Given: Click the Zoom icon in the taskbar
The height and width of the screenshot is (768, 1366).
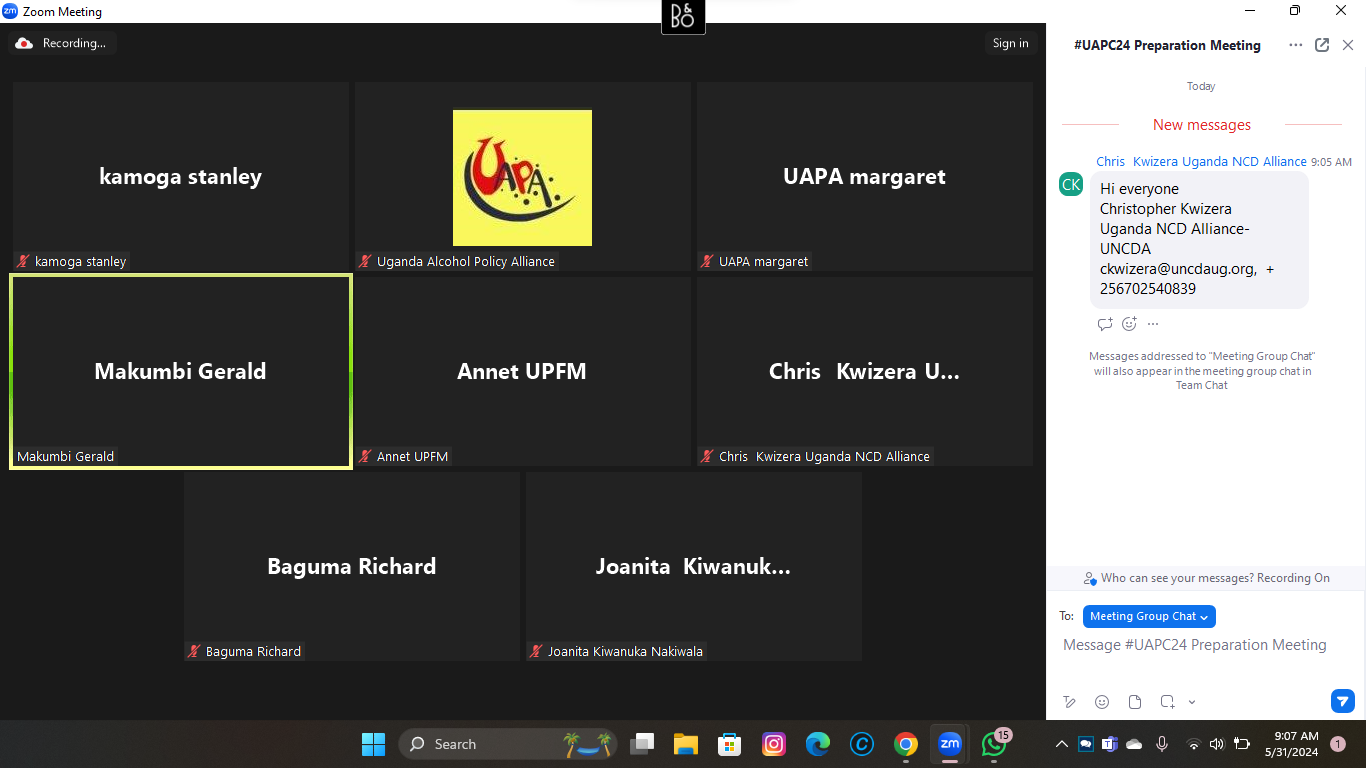Looking at the screenshot, I should 950,744.
